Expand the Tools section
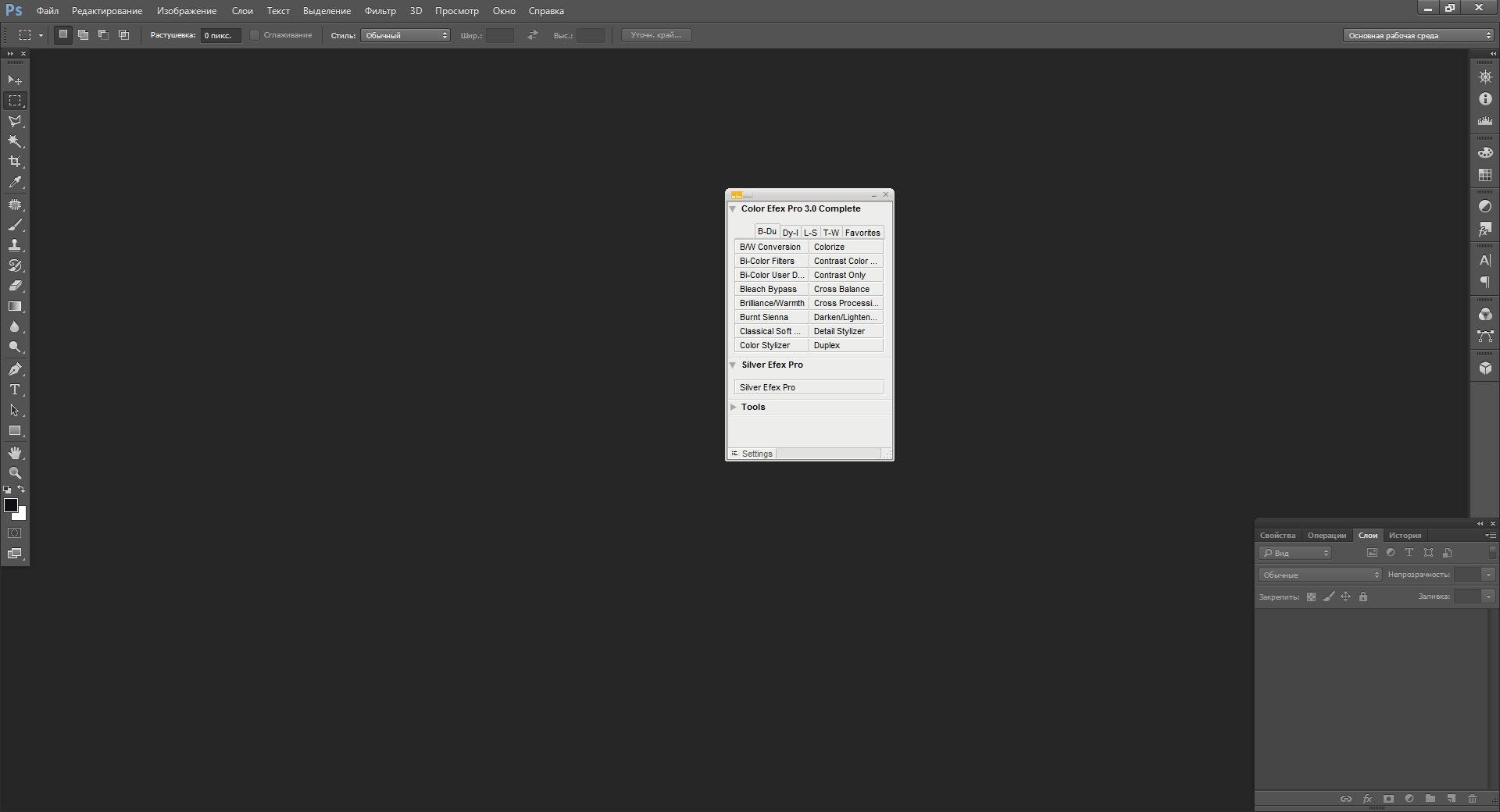Image resolution: width=1500 pixels, height=812 pixels. click(734, 408)
